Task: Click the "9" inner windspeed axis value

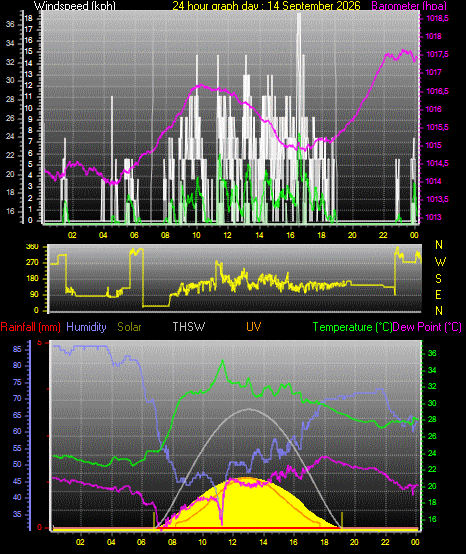Action: point(30,119)
